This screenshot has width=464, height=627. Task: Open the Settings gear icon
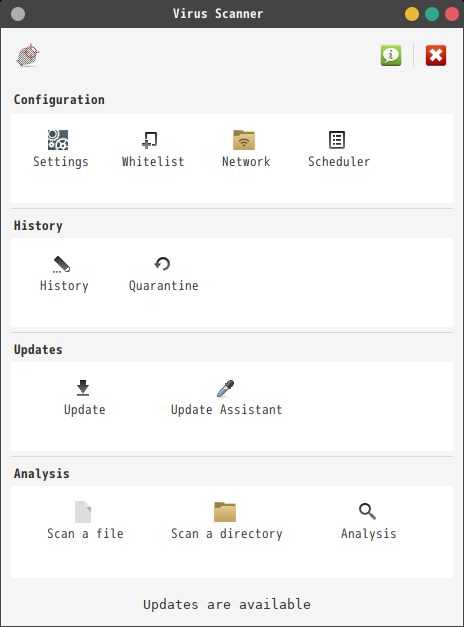point(58,140)
